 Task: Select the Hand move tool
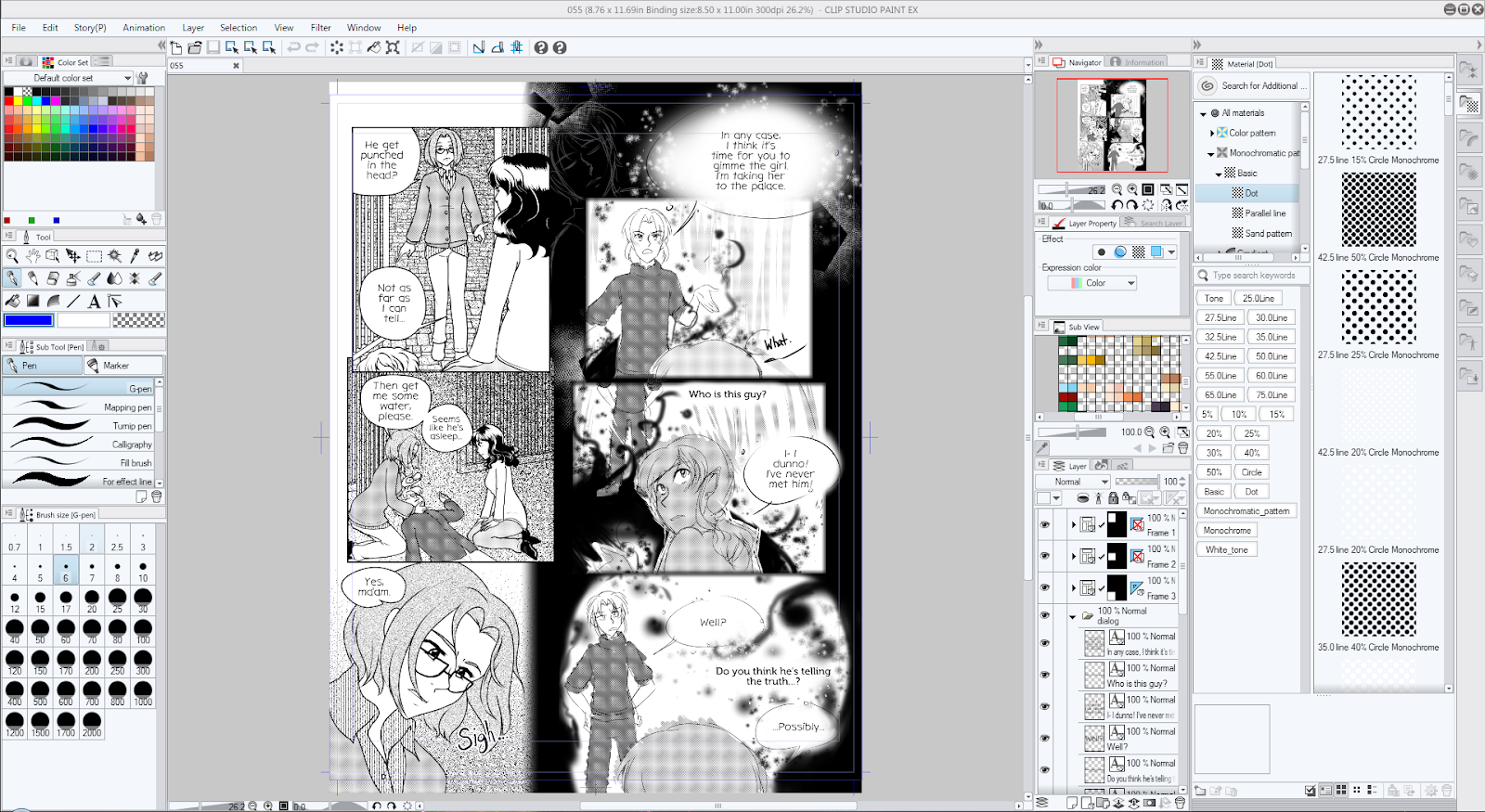click(32, 255)
